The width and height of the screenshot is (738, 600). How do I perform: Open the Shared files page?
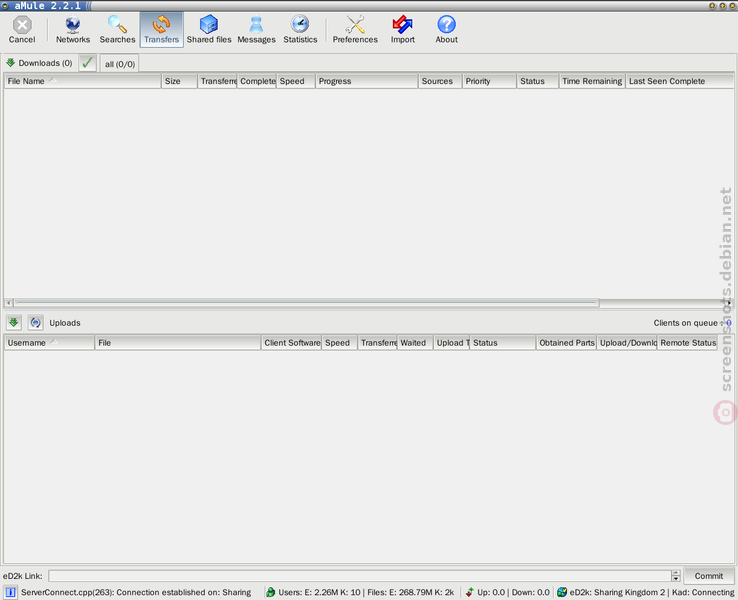[x=209, y=30]
